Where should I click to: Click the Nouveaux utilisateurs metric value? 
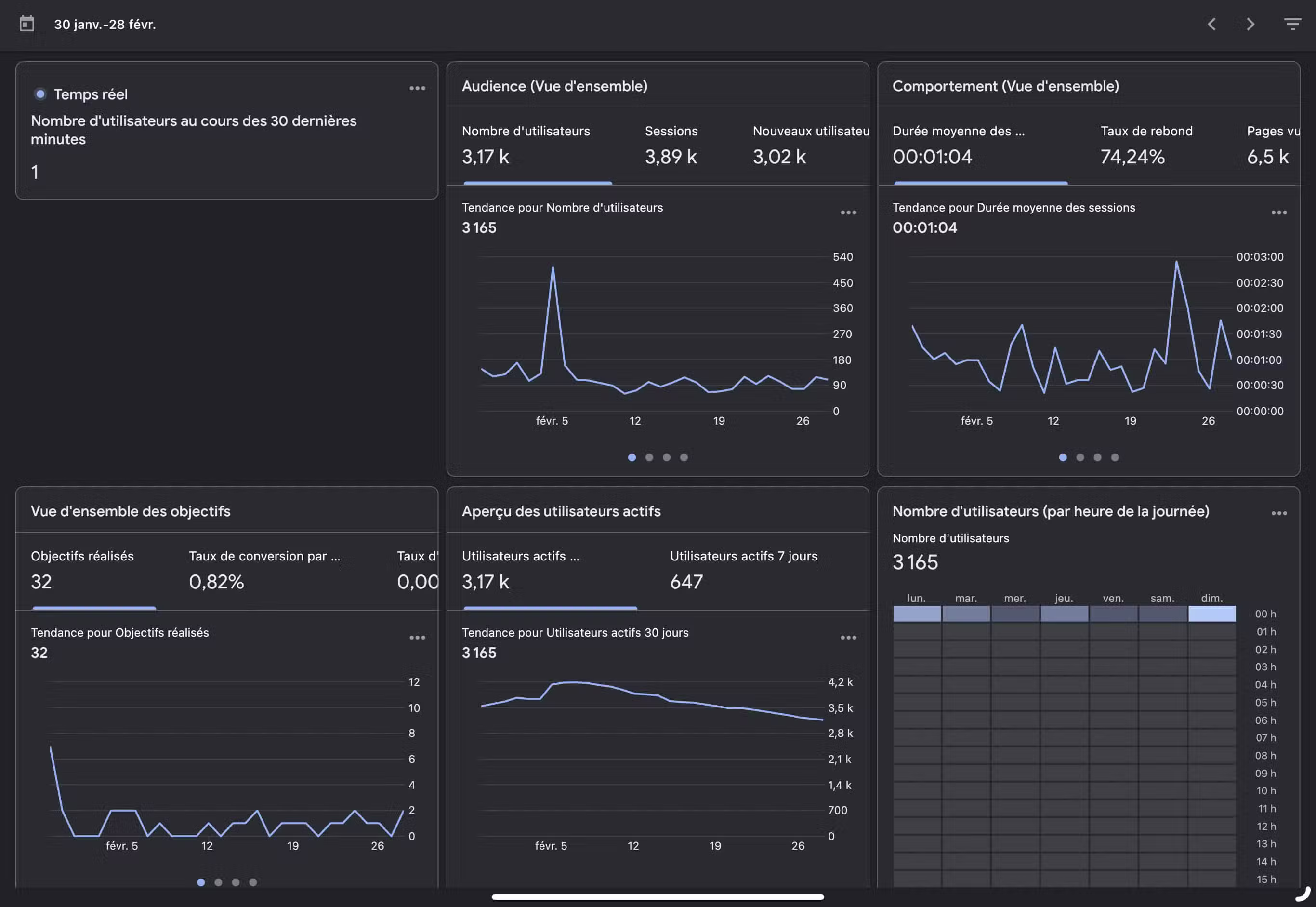coord(779,157)
